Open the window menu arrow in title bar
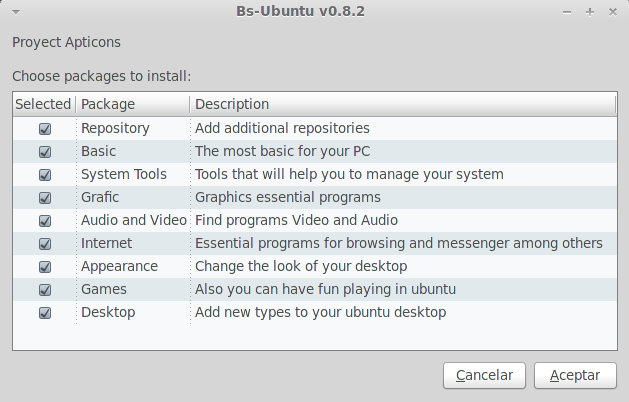629x402 pixels. [16, 12]
